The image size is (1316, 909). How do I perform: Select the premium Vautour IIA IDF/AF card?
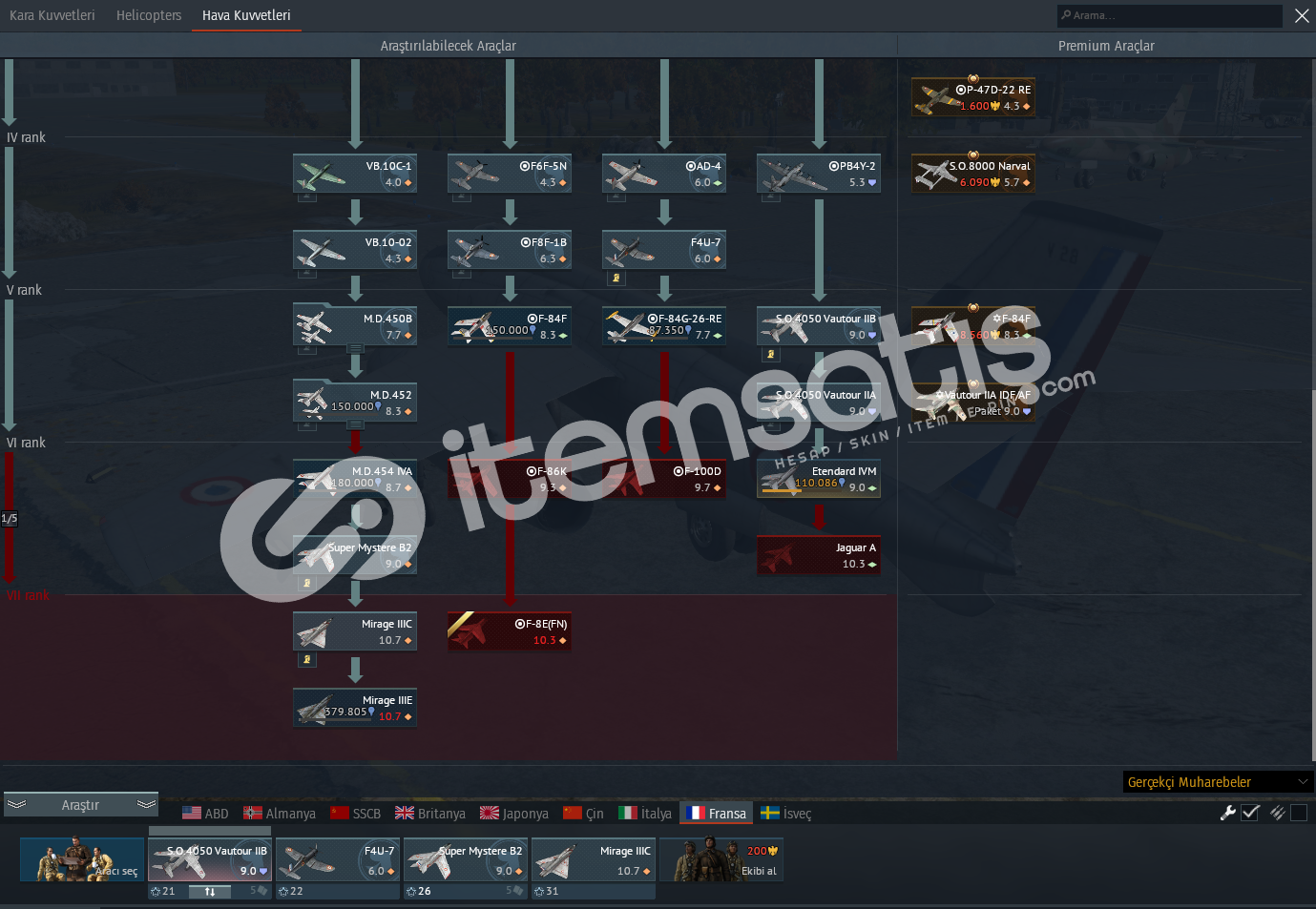[x=973, y=403]
